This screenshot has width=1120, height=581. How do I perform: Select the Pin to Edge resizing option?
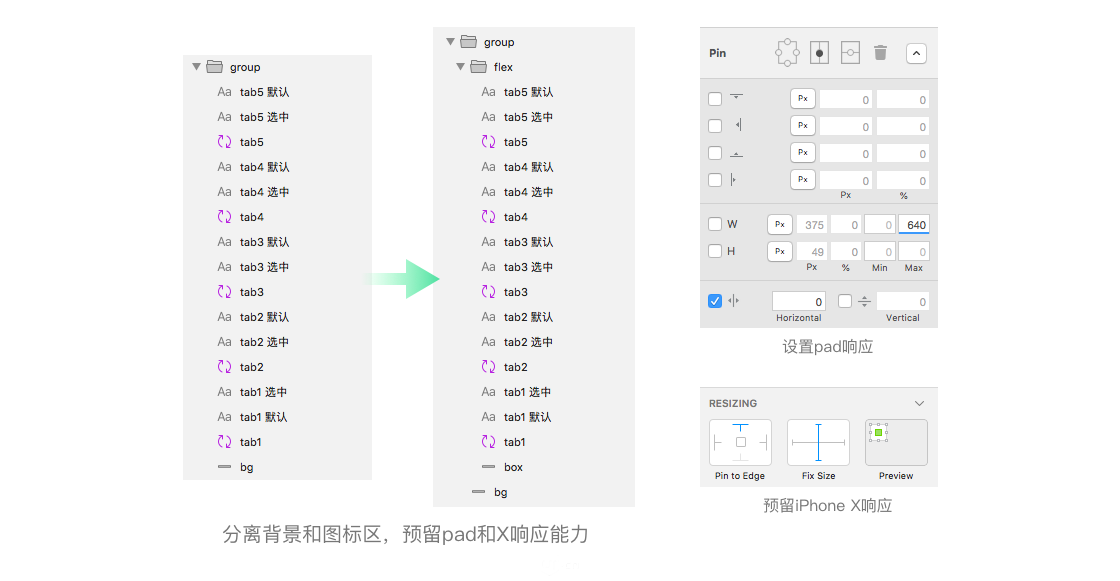[740, 442]
